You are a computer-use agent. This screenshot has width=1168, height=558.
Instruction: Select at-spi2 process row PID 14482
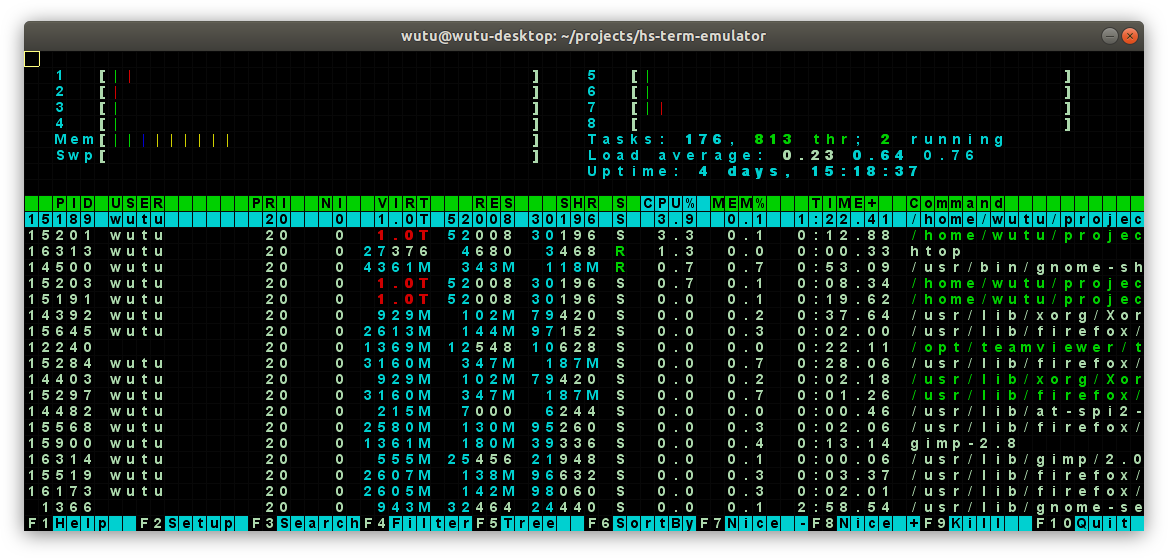click(585, 411)
